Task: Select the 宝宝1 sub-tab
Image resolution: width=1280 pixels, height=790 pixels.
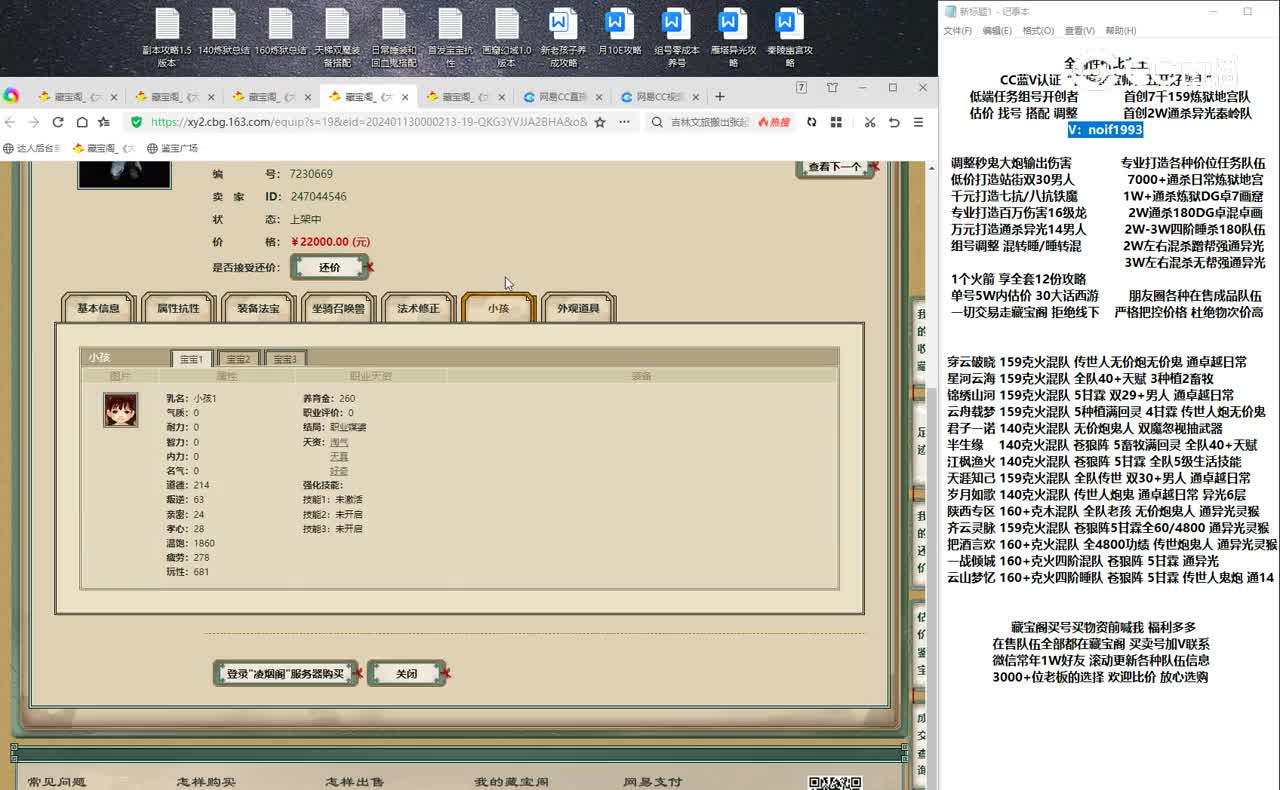Action: [x=191, y=359]
